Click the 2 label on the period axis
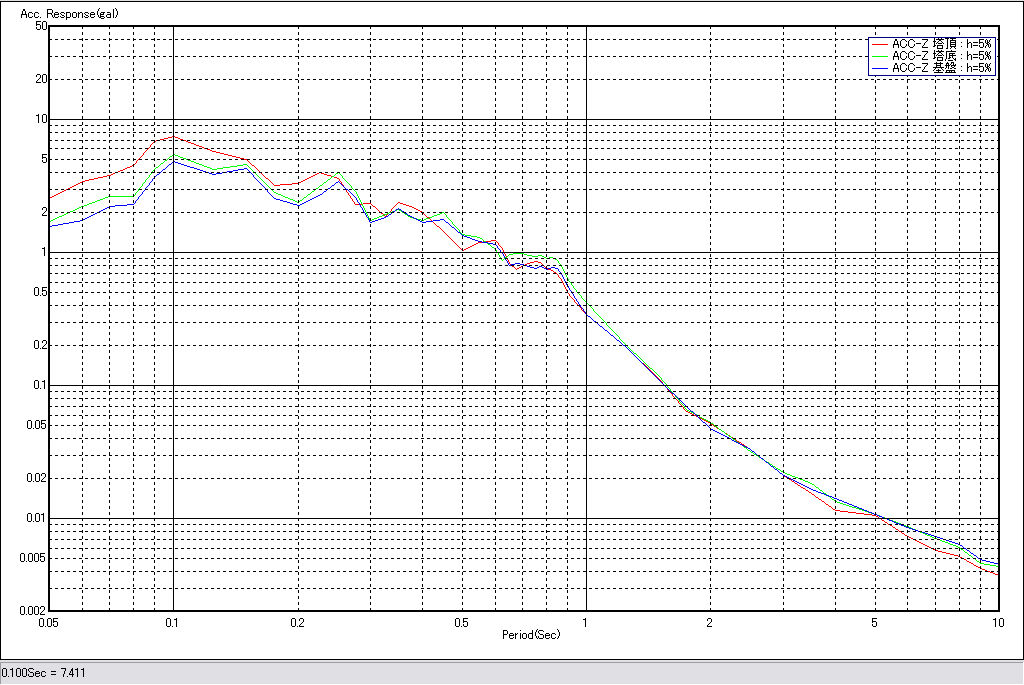The height and width of the screenshot is (685, 1024). [x=709, y=622]
